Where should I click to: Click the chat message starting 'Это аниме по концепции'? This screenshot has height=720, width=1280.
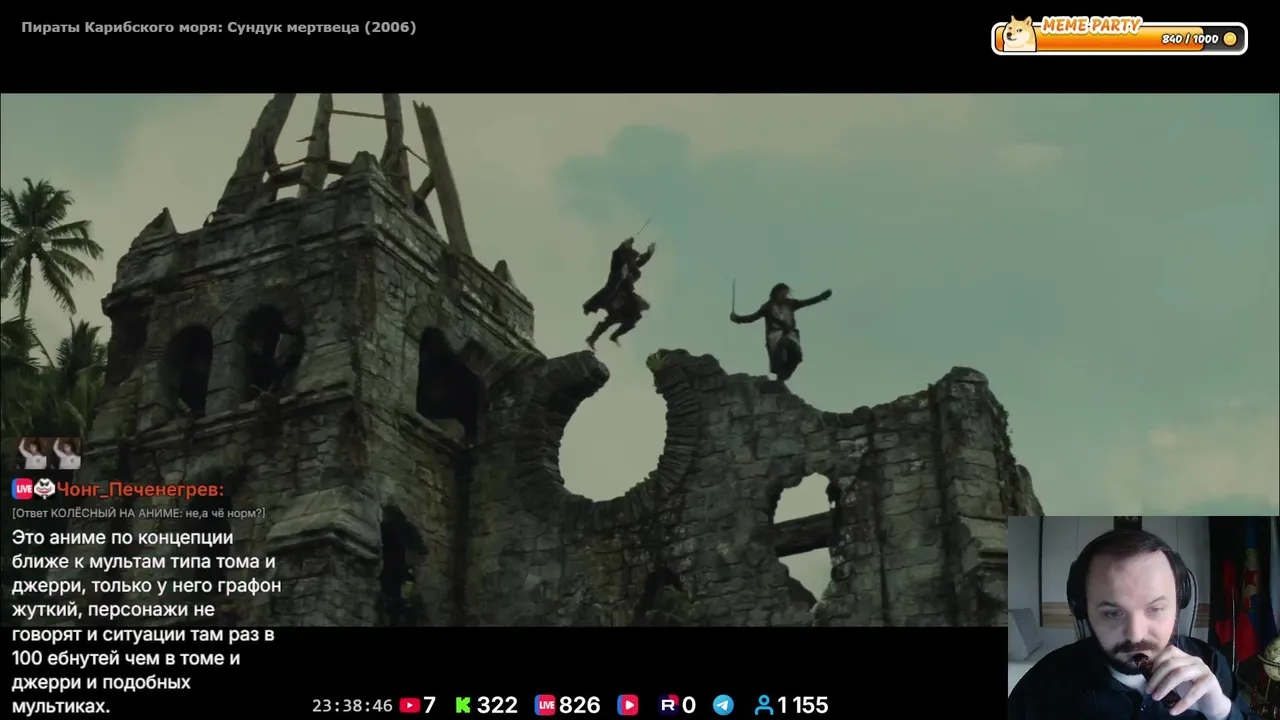(147, 622)
